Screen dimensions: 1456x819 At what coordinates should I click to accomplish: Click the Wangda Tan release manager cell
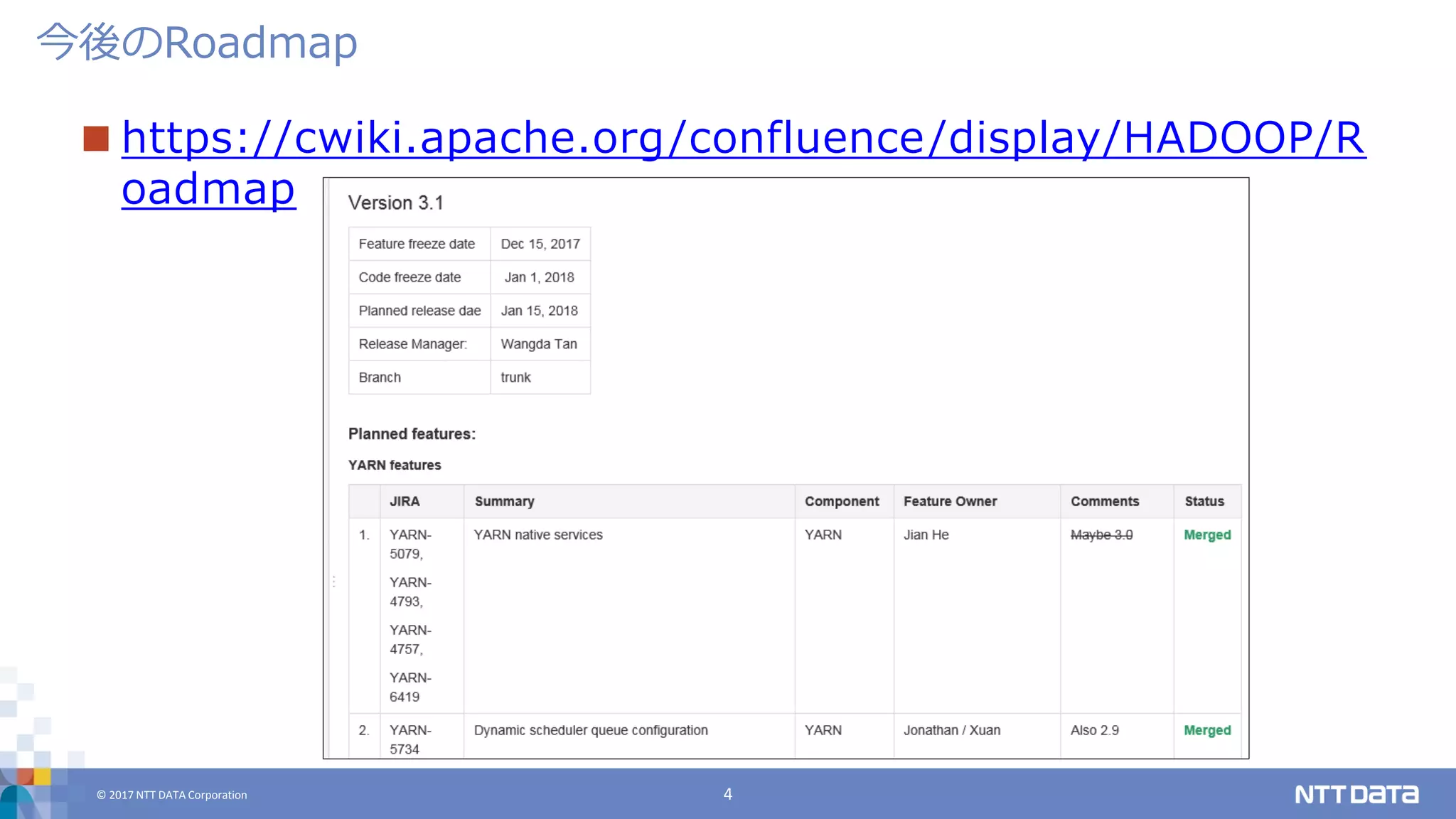coord(538,344)
